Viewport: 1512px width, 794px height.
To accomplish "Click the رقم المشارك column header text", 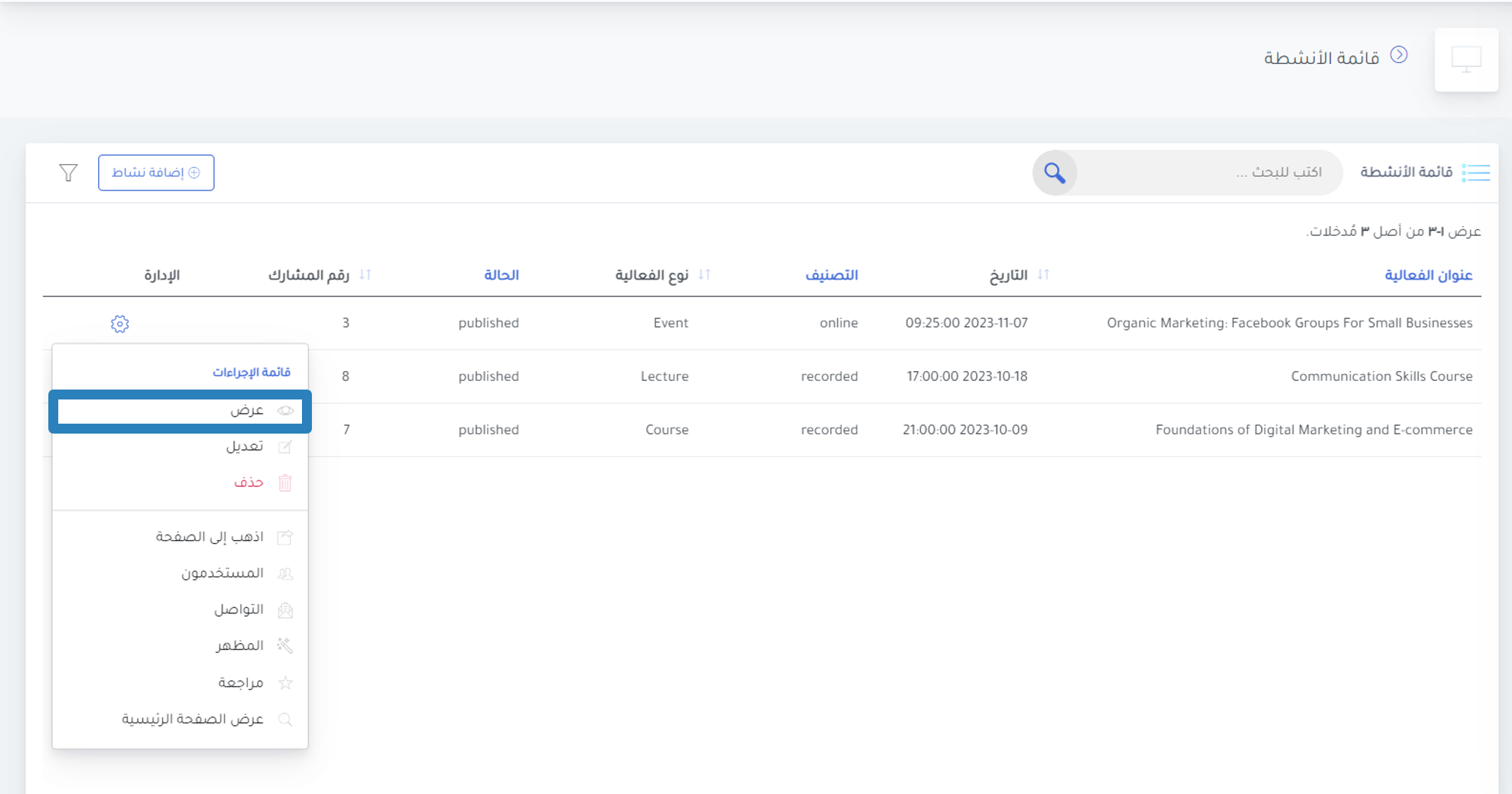I will (308, 275).
